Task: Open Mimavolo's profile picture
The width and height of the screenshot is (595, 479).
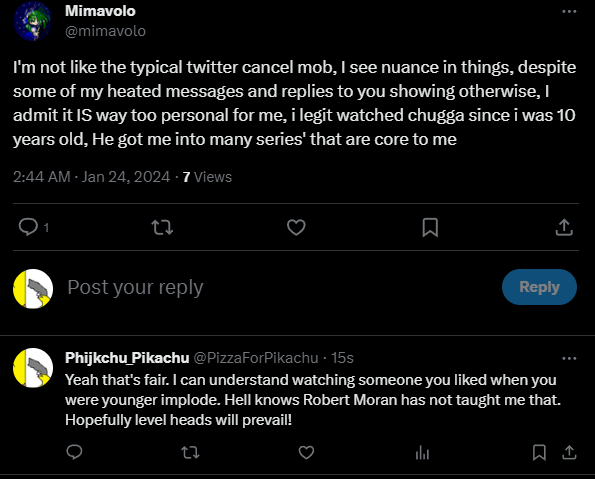Action: coord(33,21)
